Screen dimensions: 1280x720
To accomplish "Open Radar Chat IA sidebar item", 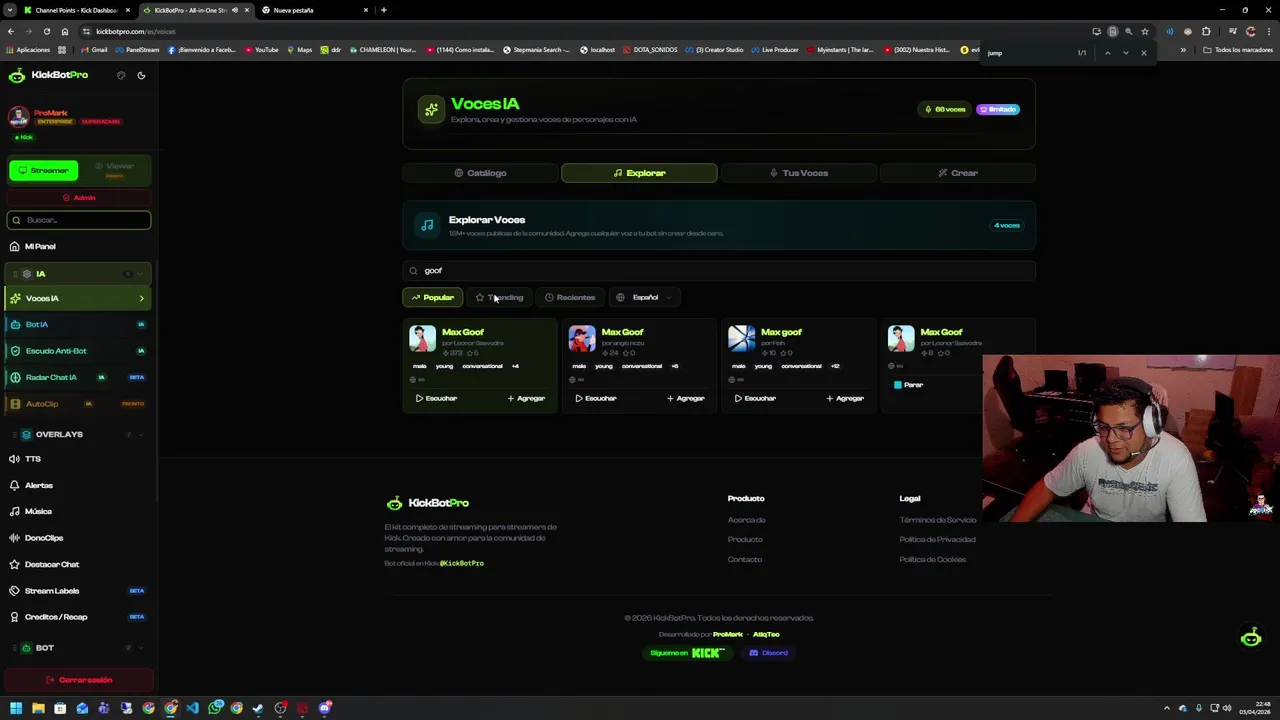I will [x=79, y=377].
